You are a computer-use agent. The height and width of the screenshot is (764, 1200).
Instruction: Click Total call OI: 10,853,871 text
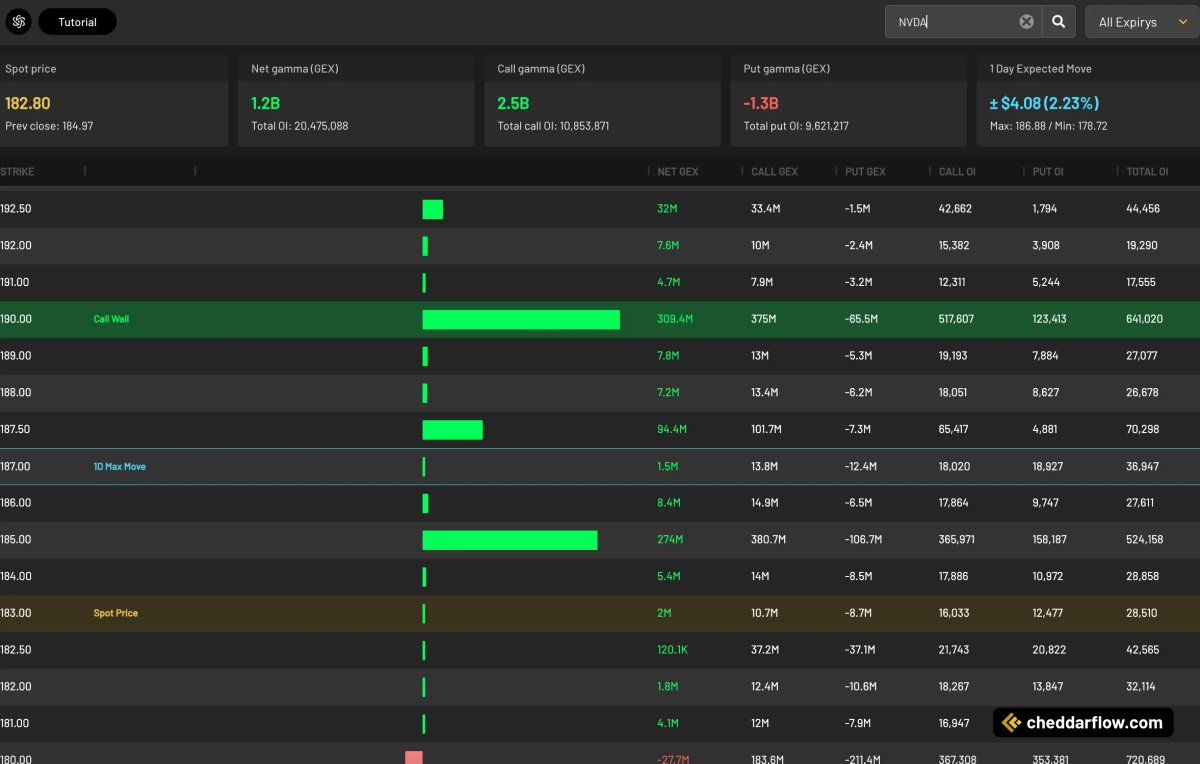[x=553, y=126]
